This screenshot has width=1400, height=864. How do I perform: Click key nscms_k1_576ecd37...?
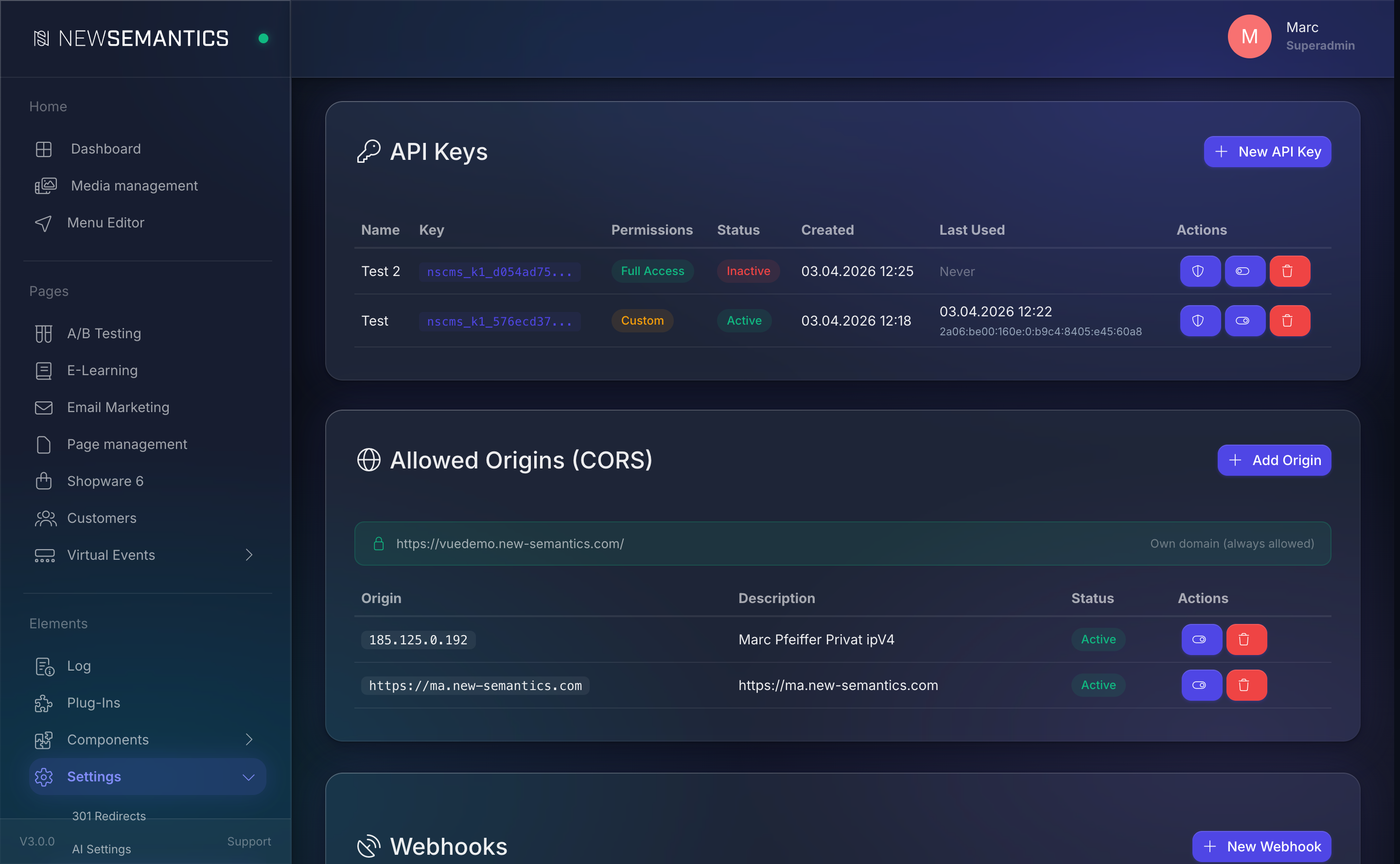click(x=499, y=322)
